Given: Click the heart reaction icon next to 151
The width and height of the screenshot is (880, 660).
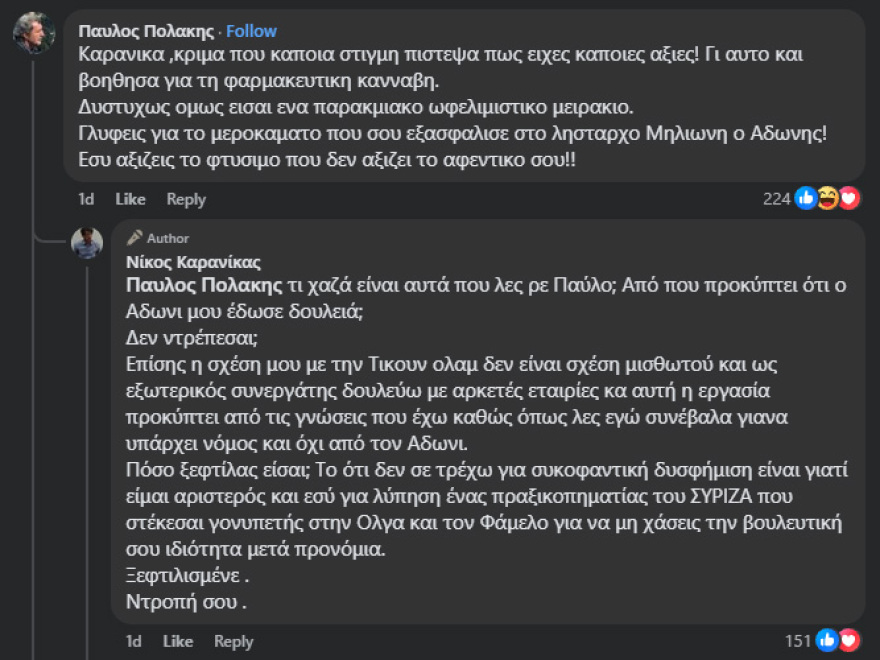Looking at the screenshot, I should tap(848, 641).
